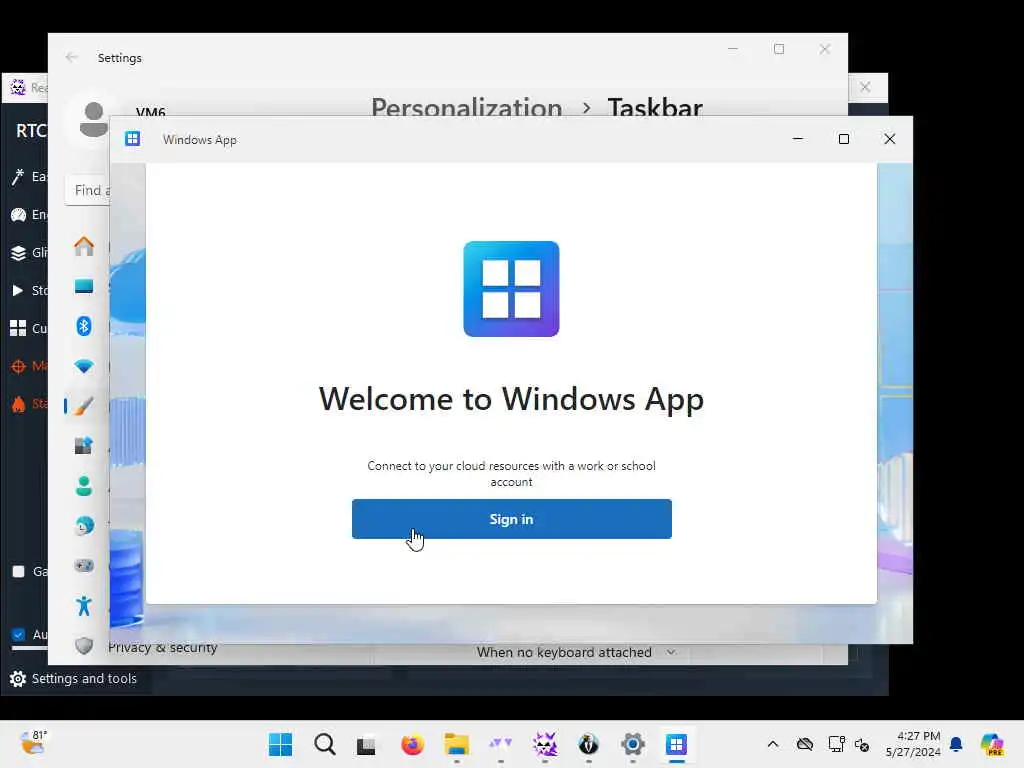Expand the When no keyboard attached dropdown
Viewport: 1024px width, 768px height.
click(x=576, y=652)
